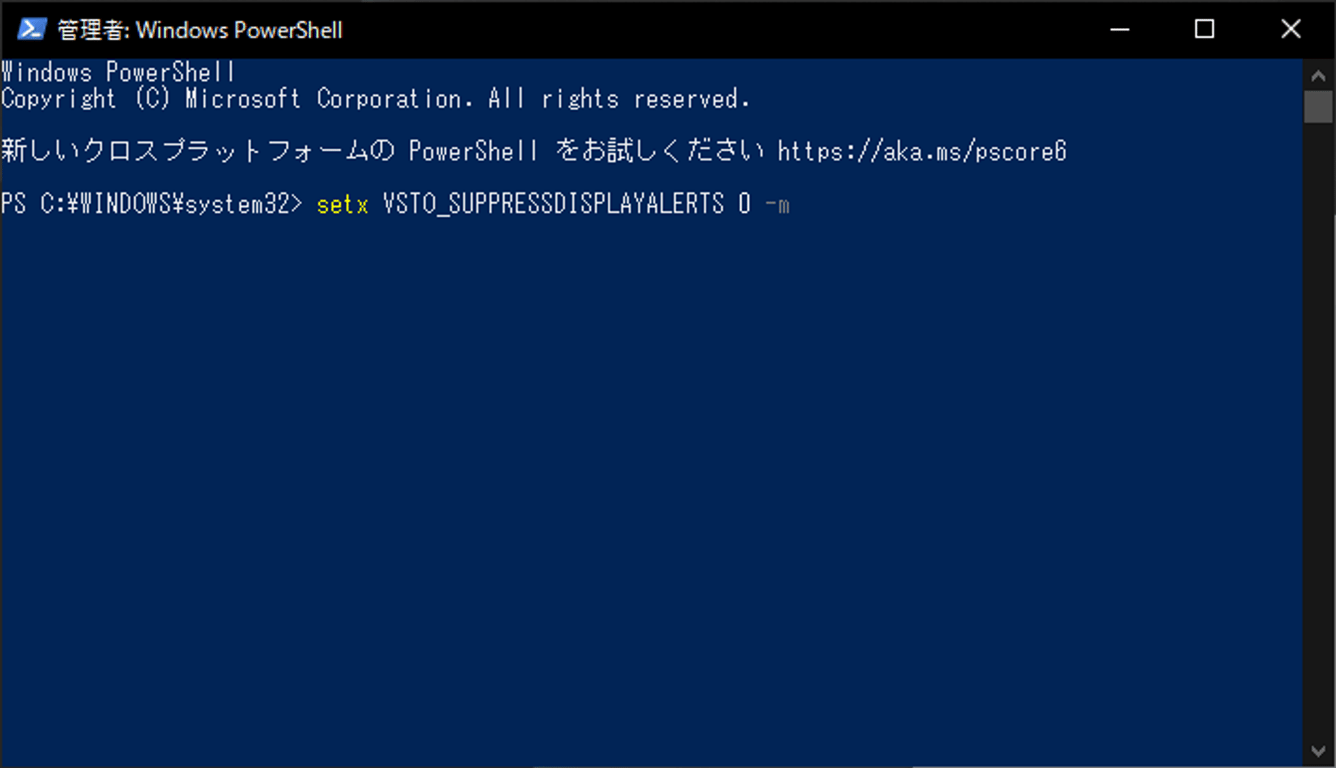
Task: Click the 0 value in the command
Action: pos(744,205)
